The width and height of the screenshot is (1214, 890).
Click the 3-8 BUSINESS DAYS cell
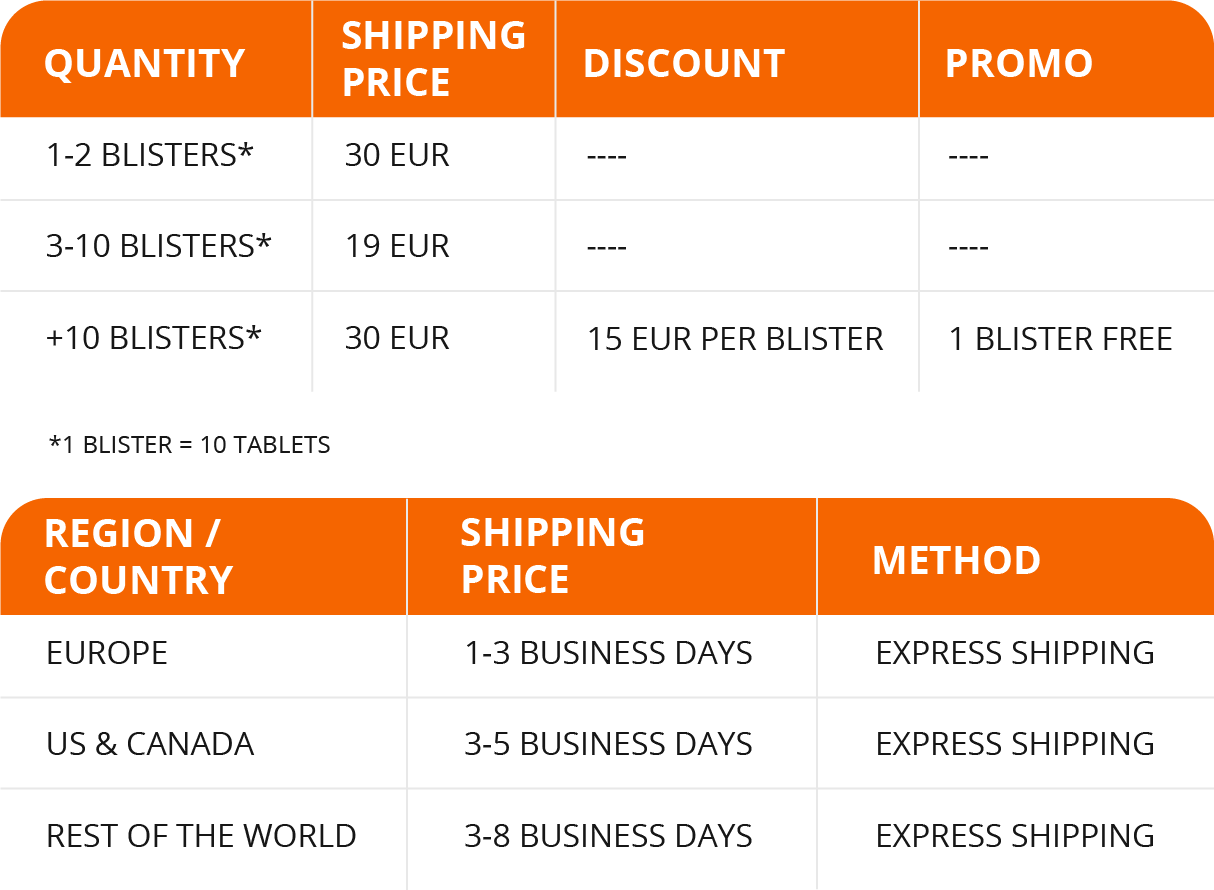(x=608, y=836)
